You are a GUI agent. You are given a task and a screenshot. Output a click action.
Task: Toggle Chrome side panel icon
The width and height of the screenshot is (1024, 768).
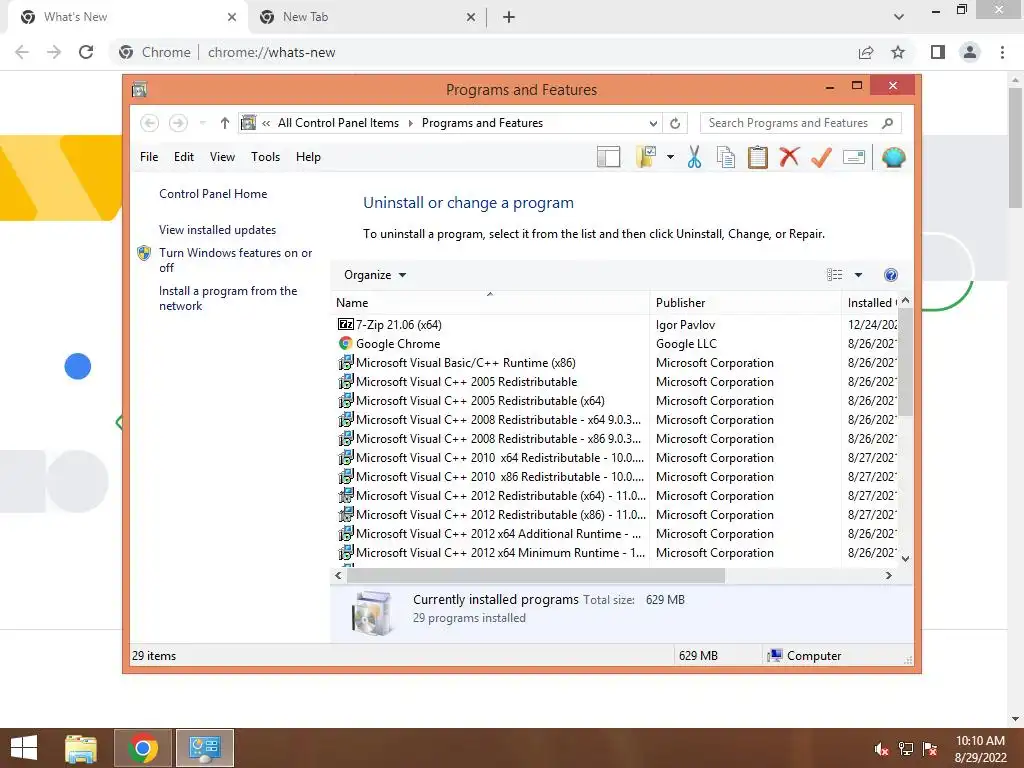(x=938, y=52)
